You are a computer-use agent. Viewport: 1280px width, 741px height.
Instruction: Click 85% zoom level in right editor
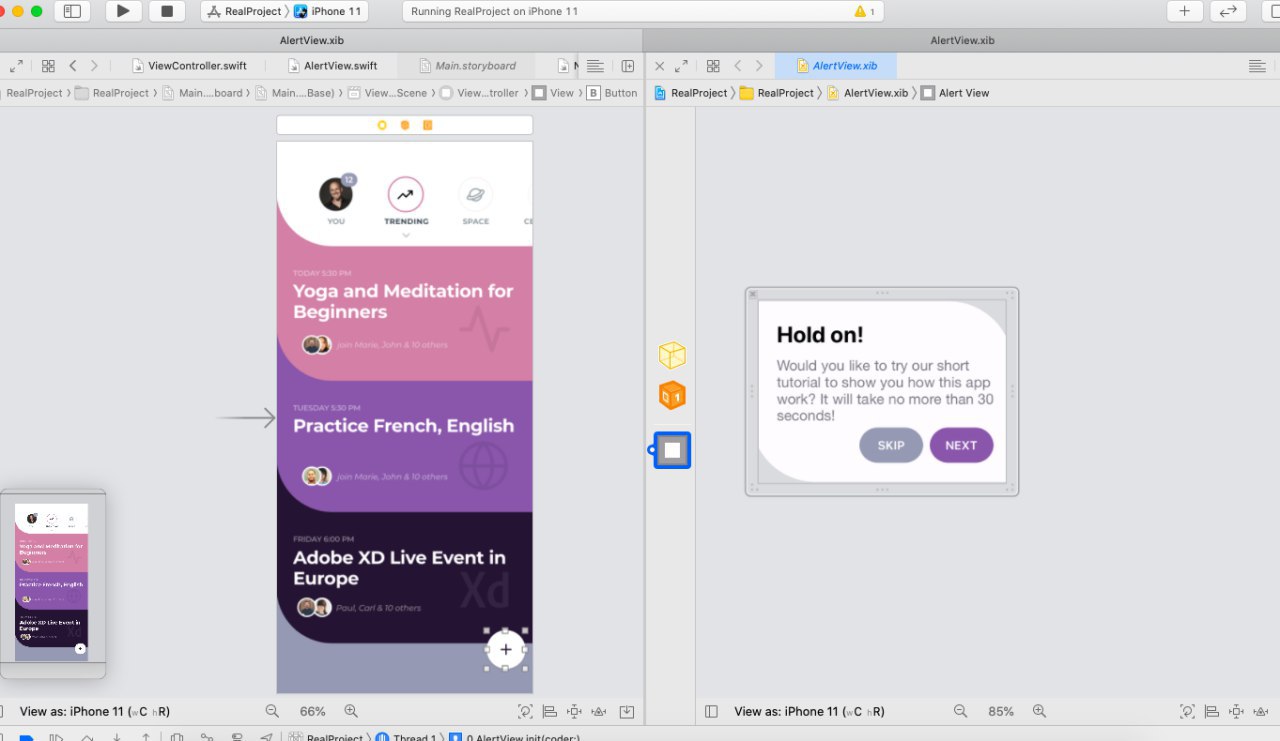[x=1001, y=712]
